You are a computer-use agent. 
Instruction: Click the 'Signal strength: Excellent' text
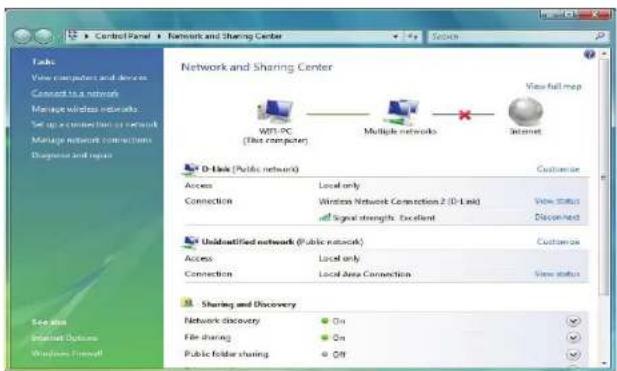pos(384,218)
